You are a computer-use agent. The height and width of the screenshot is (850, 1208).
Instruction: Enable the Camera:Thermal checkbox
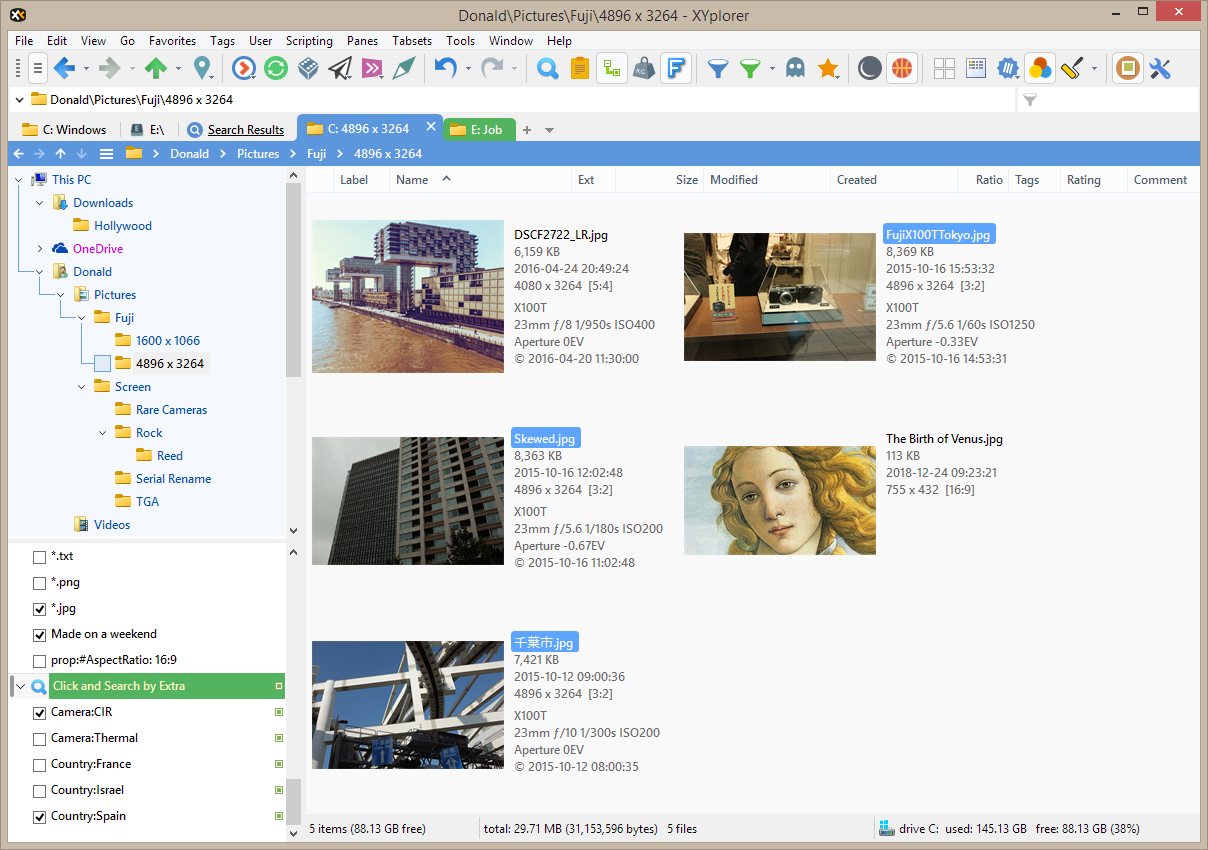[40, 738]
